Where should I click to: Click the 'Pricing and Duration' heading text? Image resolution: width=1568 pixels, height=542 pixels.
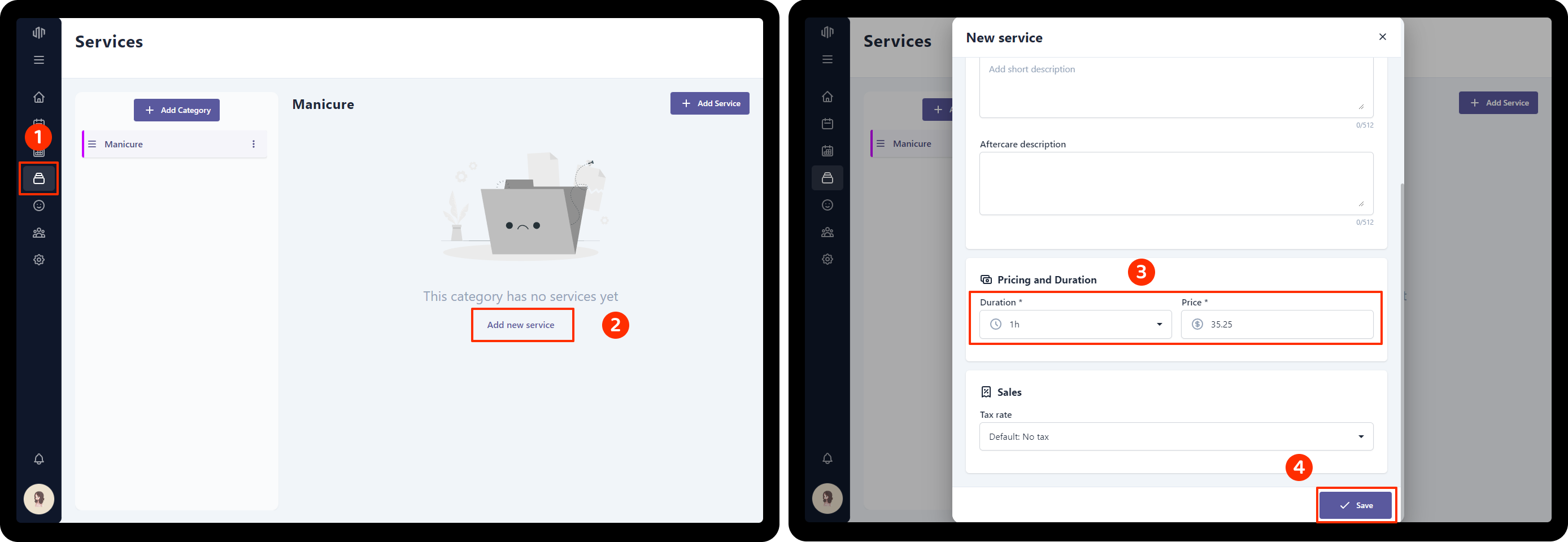1046,280
